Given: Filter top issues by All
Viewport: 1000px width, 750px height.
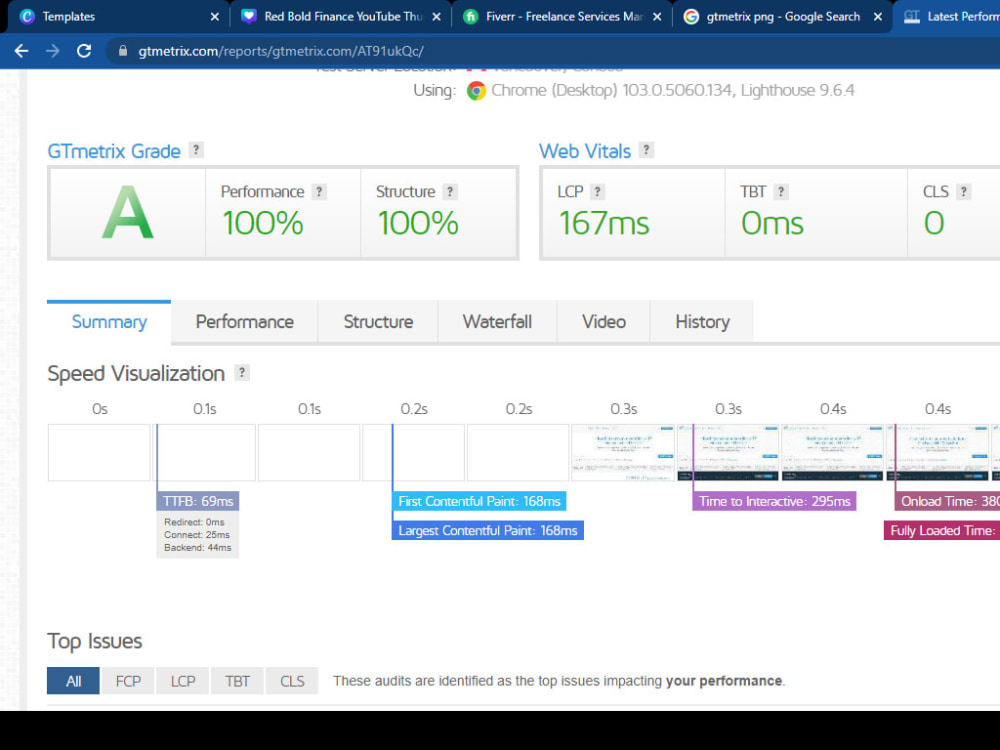Looking at the screenshot, I should pyautogui.click(x=73, y=681).
